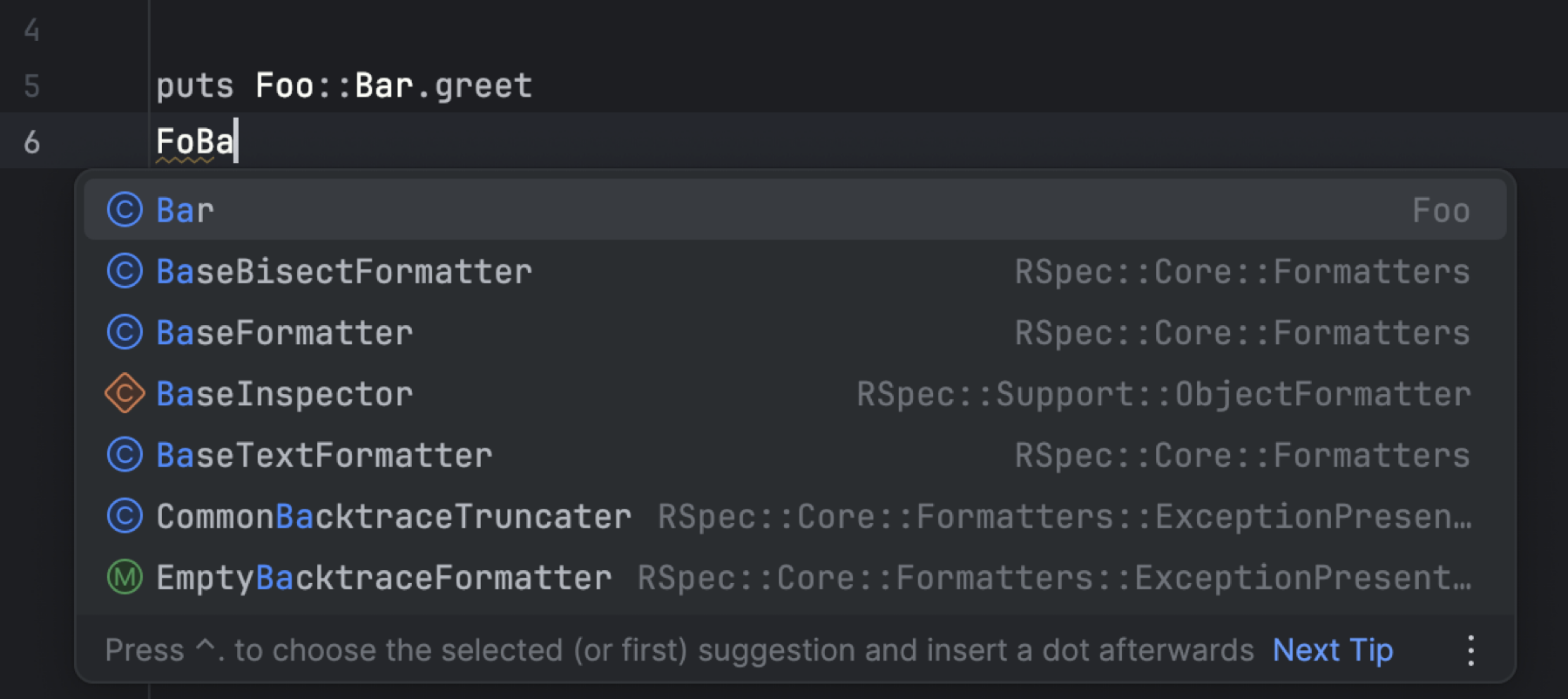This screenshot has height=699, width=1568.
Task: Click line number 6 in the gutter
Action: 32,141
